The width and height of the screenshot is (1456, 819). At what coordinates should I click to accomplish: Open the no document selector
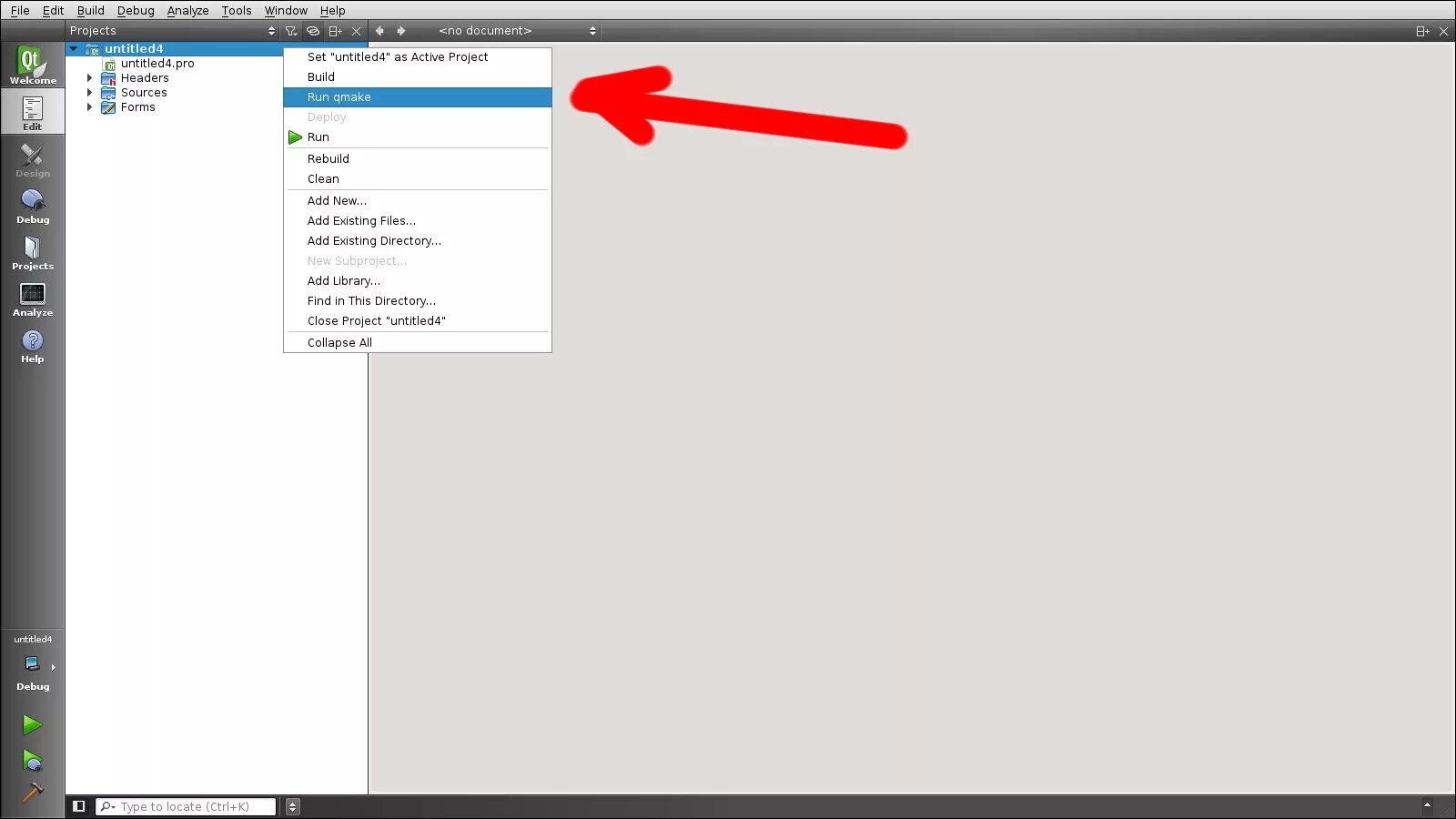pyautogui.click(x=517, y=31)
